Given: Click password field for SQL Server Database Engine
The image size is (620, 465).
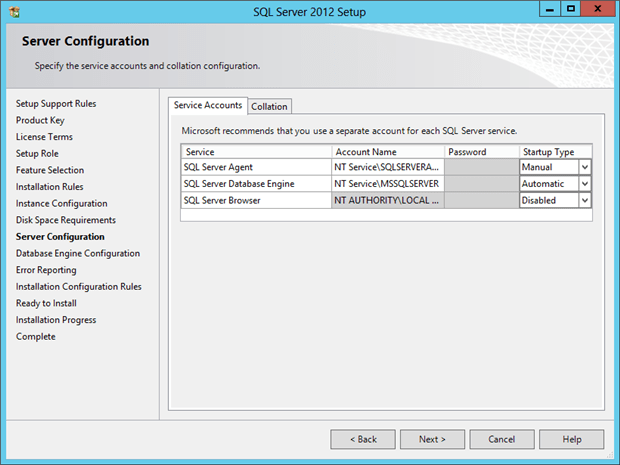Looking at the screenshot, I should click(x=482, y=184).
